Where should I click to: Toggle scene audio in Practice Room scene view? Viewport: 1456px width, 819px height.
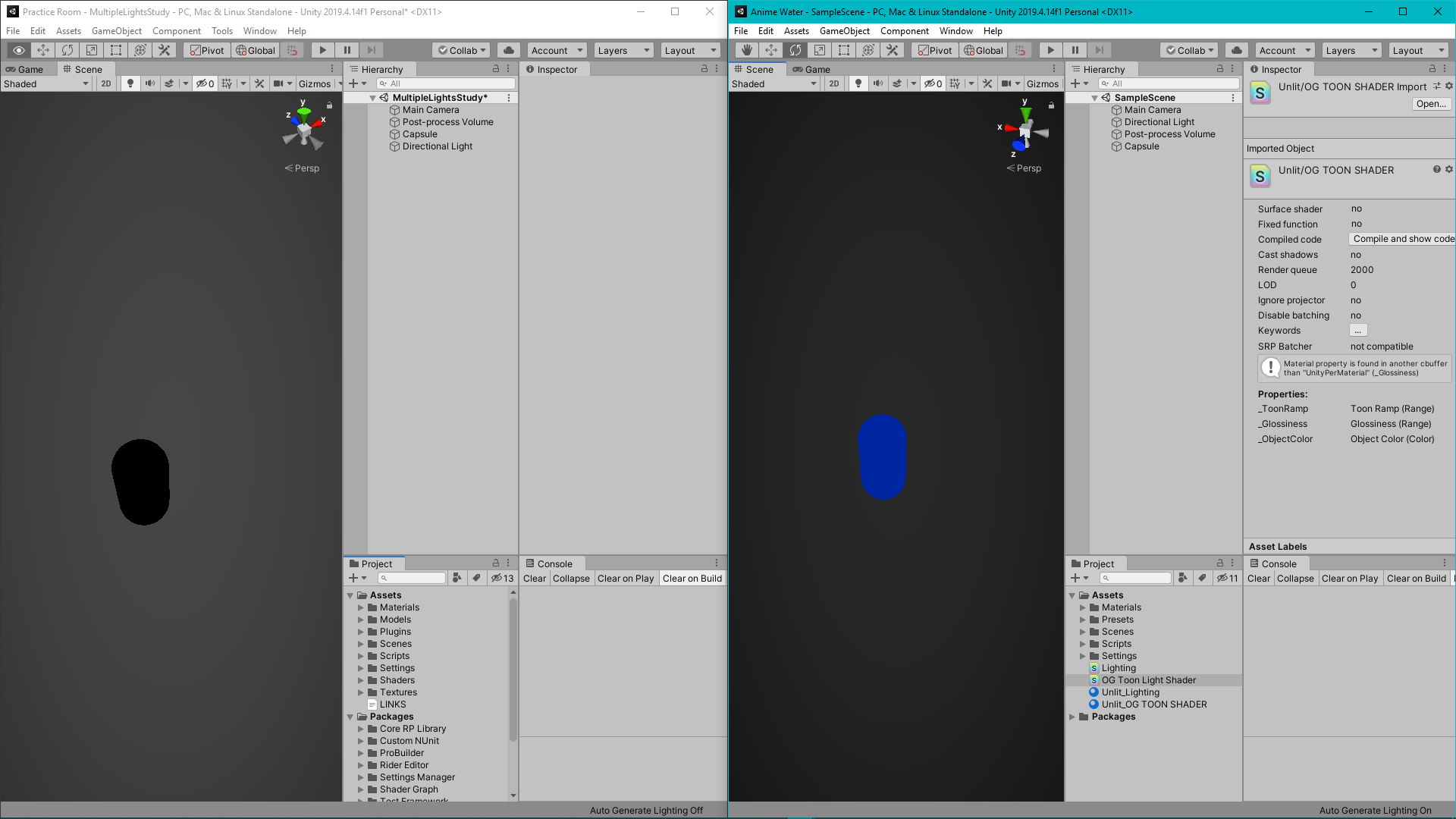[150, 83]
